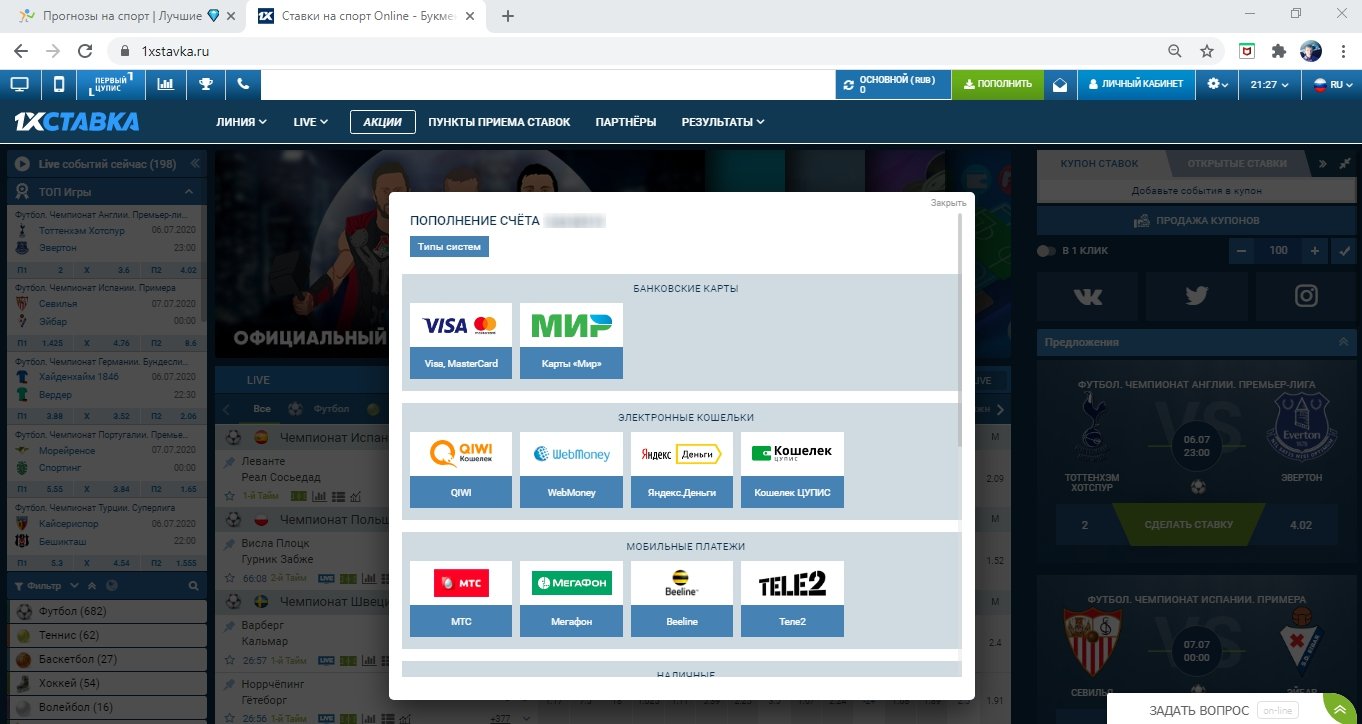Click the bet amount field showing 100
Image resolution: width=1362 pixels, height=724 pixels.
click(x=1278, y=251)
